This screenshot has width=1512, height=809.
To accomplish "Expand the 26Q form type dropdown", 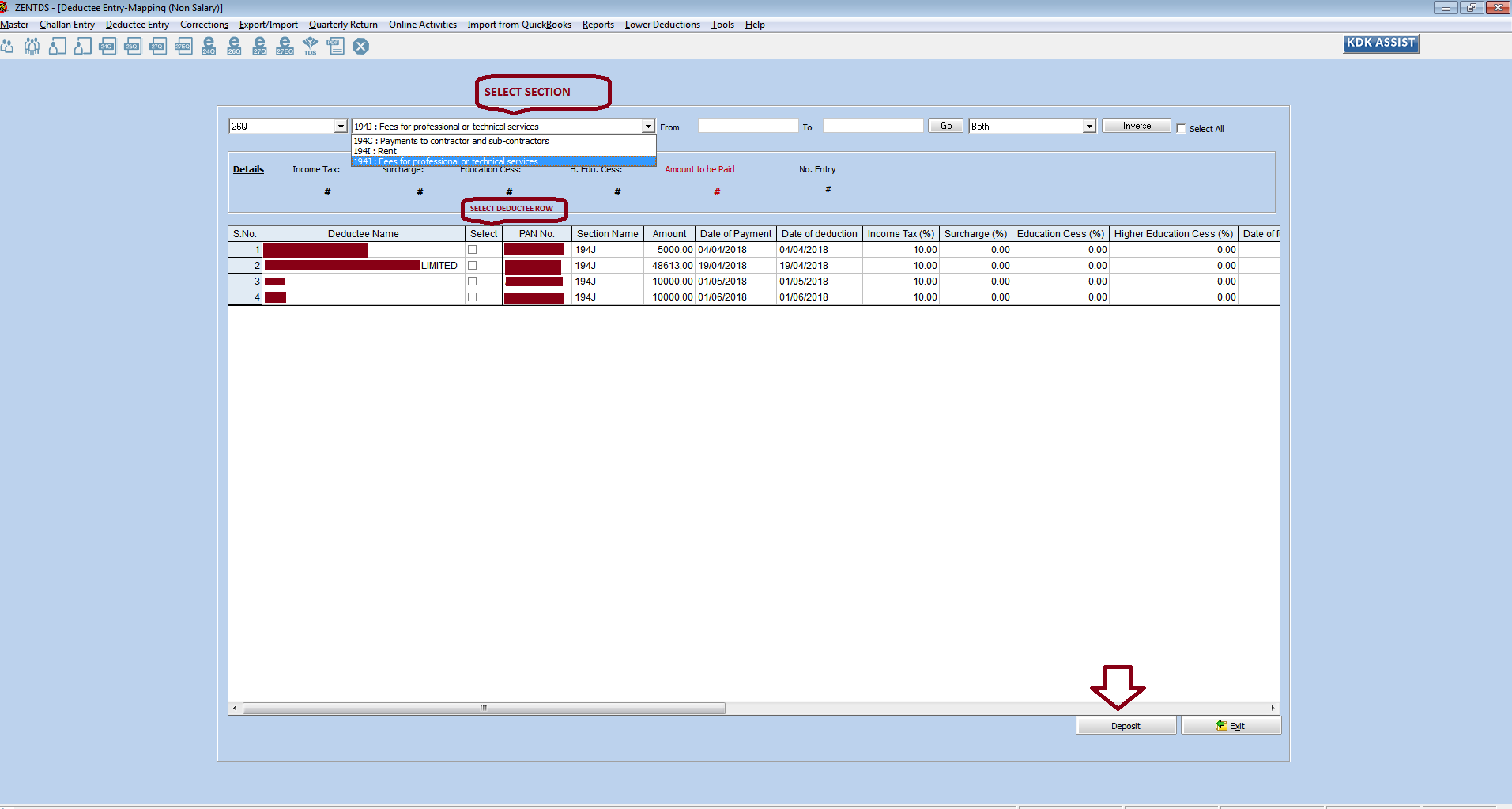I will coord(341,127).
